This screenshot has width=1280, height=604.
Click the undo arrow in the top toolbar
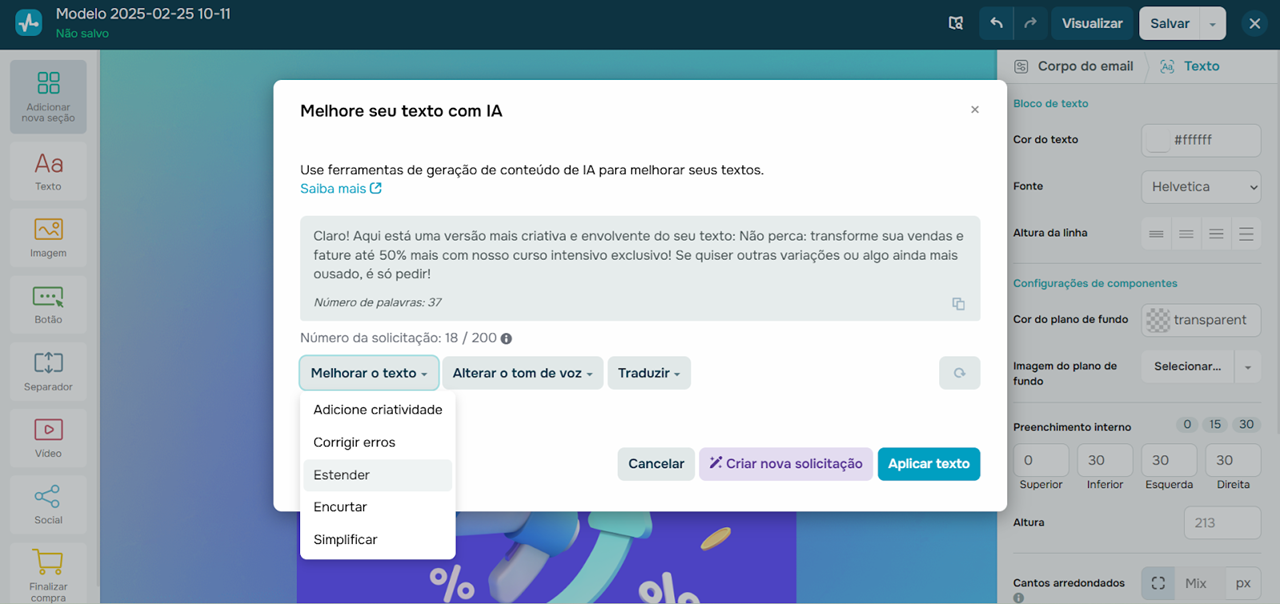pos(998,22)
